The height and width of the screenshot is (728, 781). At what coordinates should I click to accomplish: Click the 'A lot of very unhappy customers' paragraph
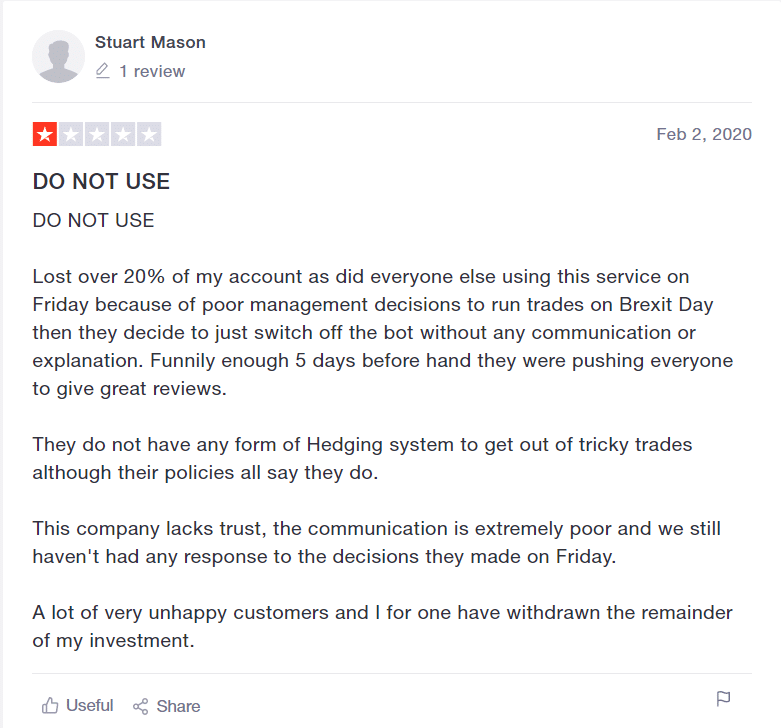383,626
